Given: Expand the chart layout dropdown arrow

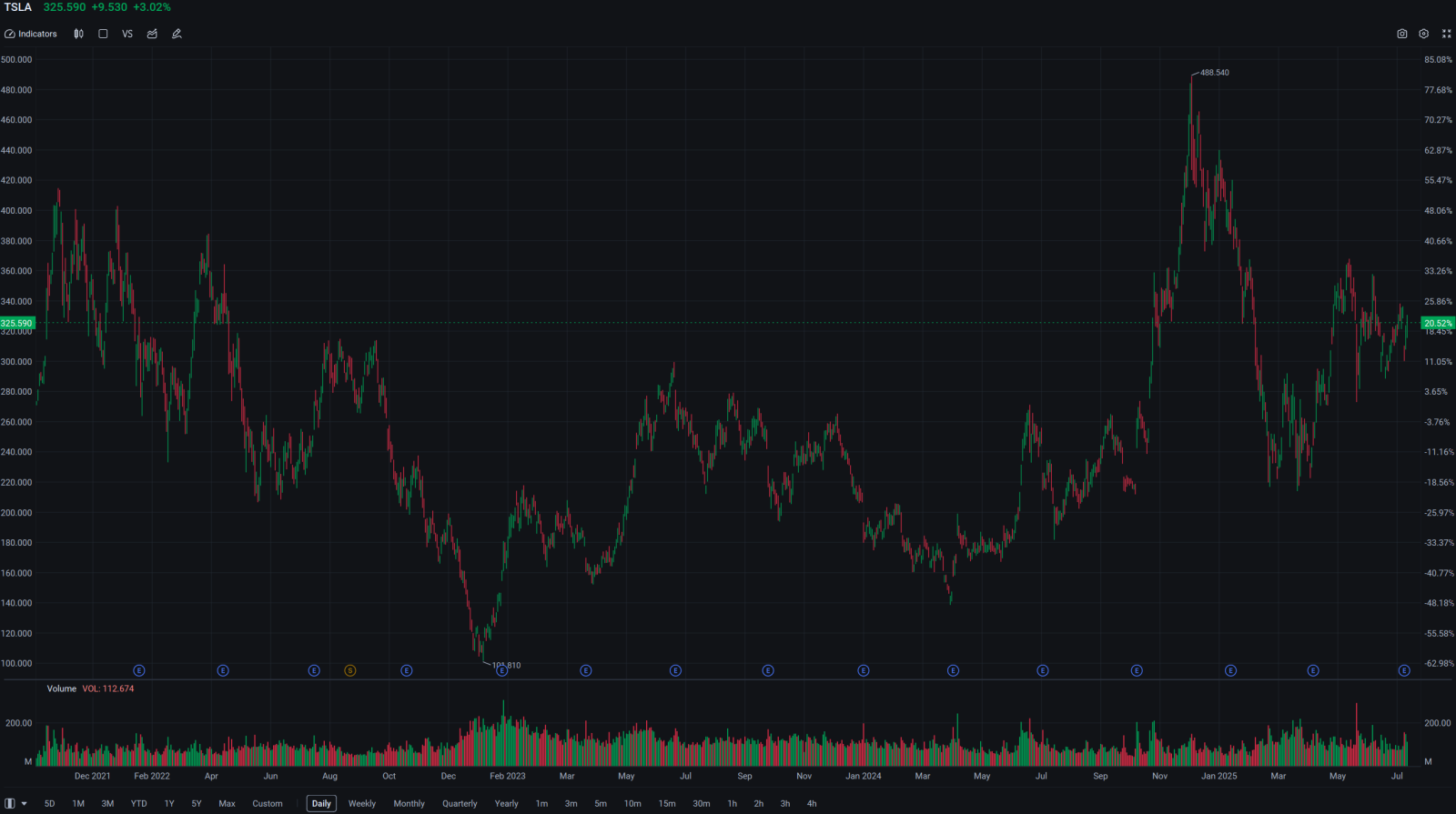Looking at the screenshot, I should 24,803.
